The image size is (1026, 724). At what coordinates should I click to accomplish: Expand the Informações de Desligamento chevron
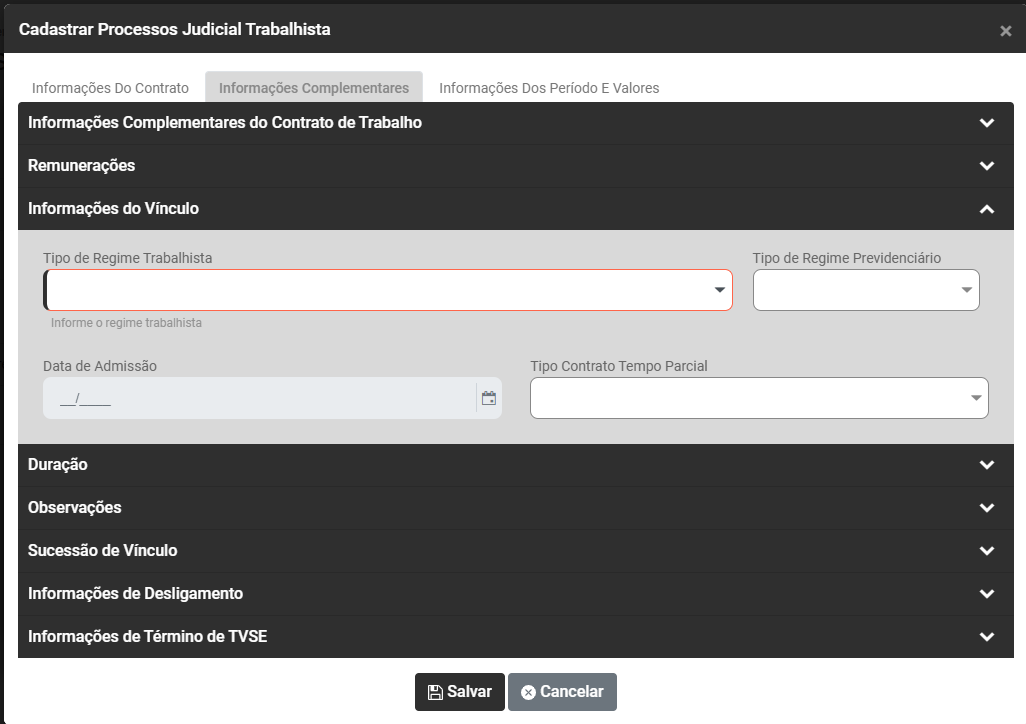(987, 594)
